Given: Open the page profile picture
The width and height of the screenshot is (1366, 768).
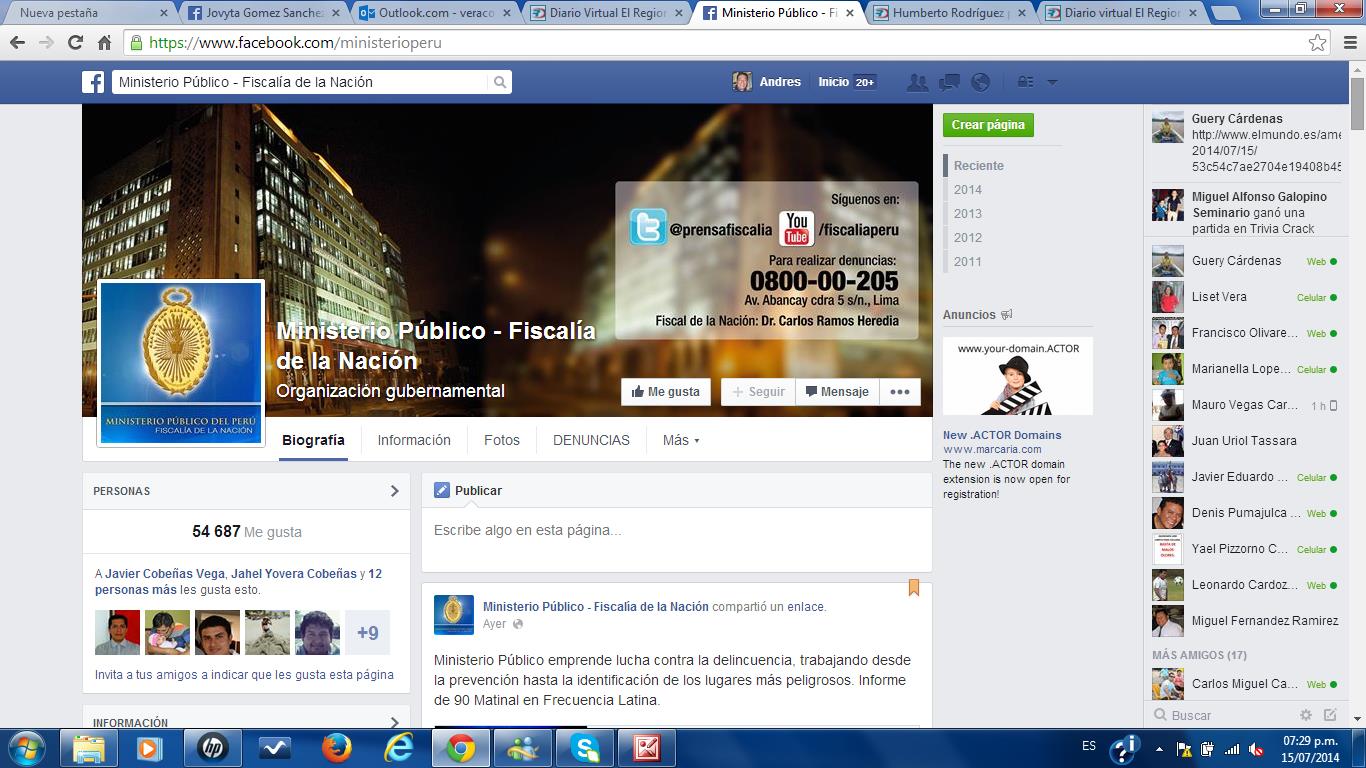Looking at the screenshot, I should (x=181, y=363).
